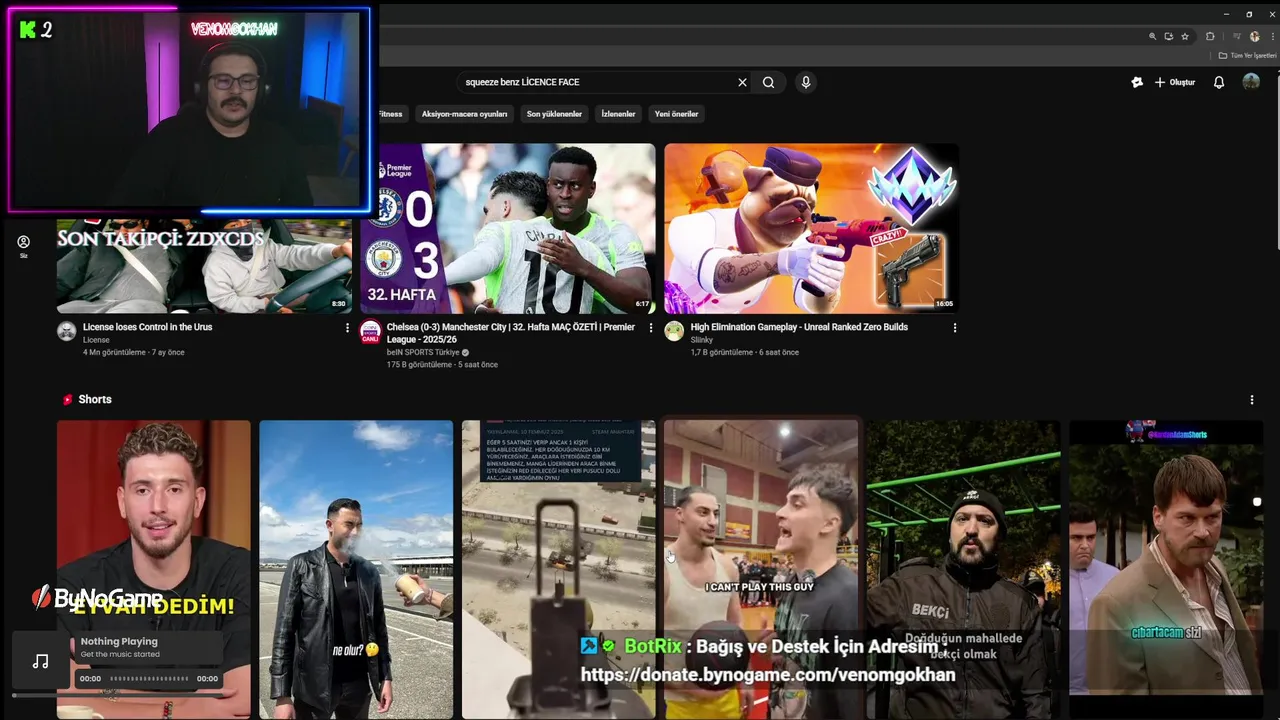The height and width of the screenshot is (720, 1280).
Task: Open beIN SPORTS Türkiye channel avatar
Action: 370,332
